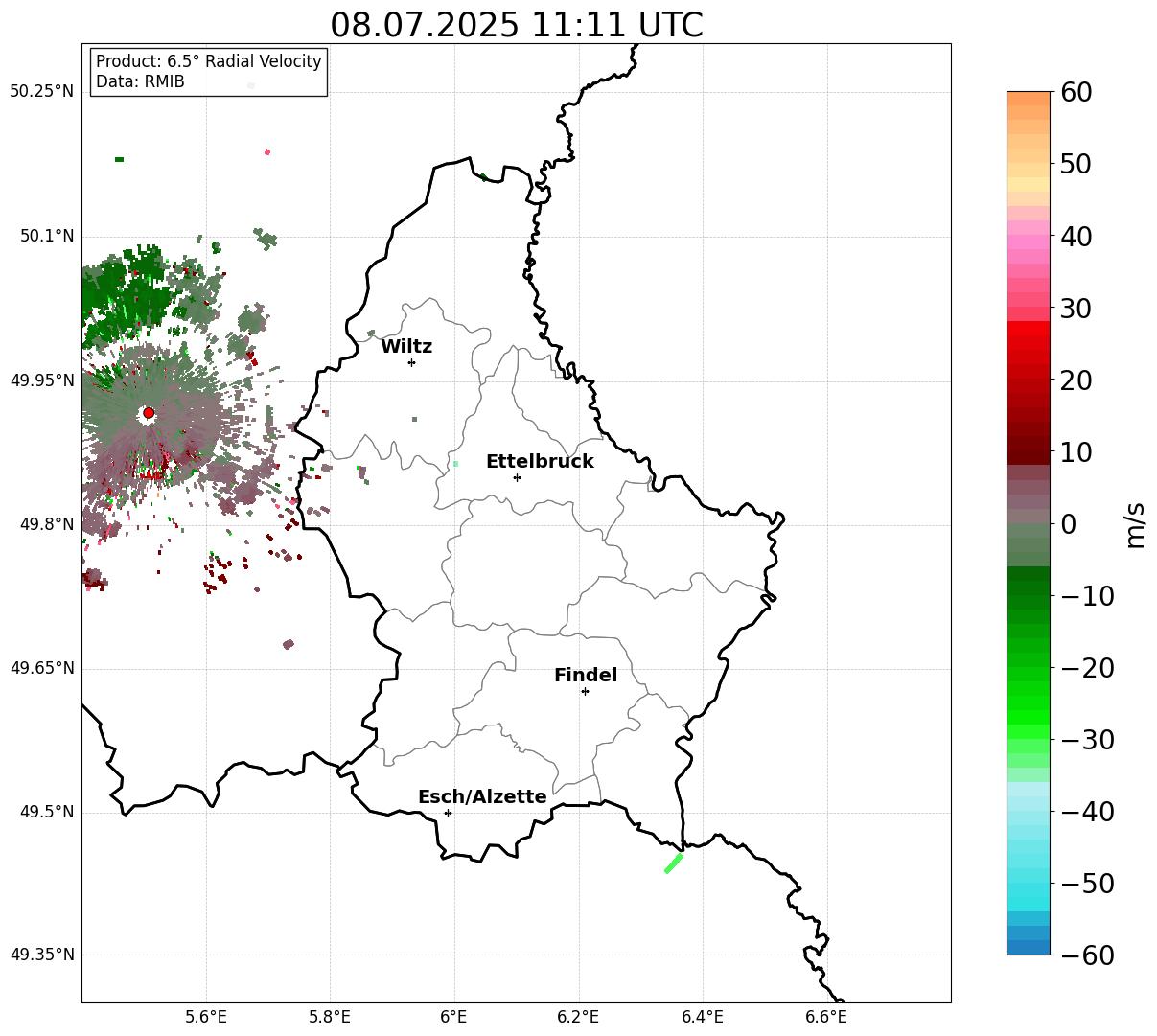The height and width of the screenshot is (1036, 1157).
Task: Click the Findel station cross marker
Action: point(585,691)
